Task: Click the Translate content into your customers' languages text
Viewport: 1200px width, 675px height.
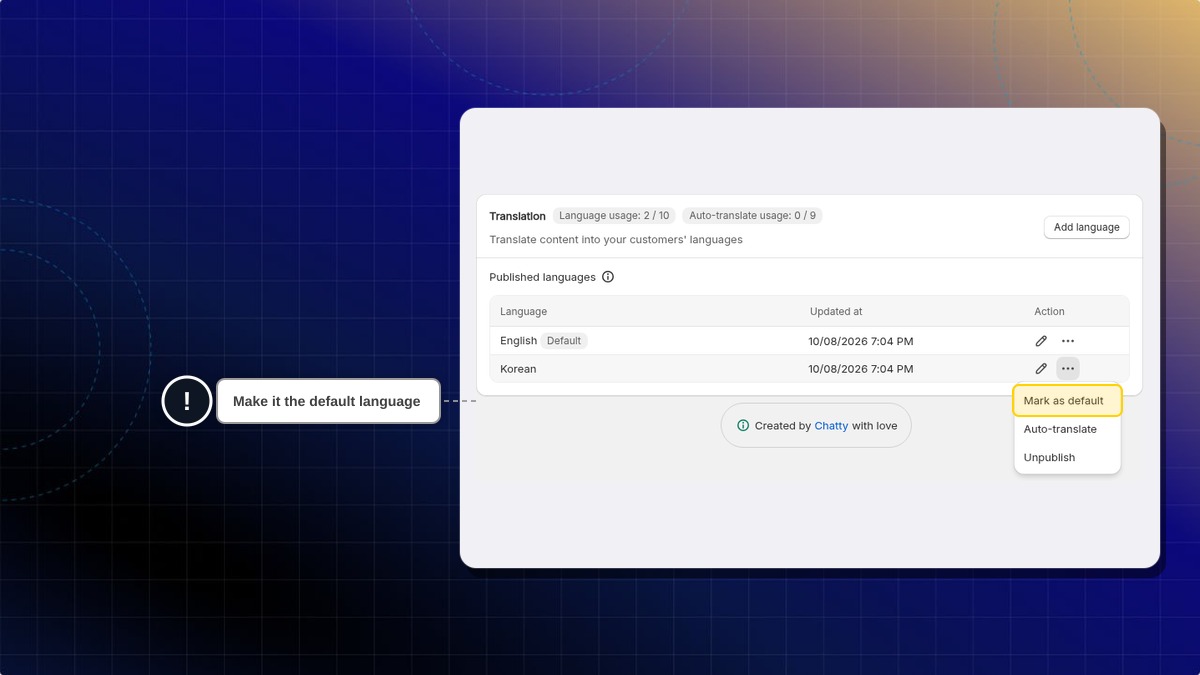Action: coord(616,240)
